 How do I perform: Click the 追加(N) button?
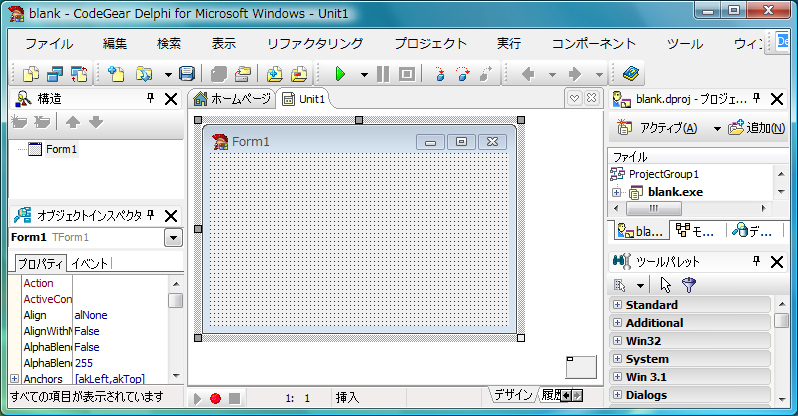pyautogui.click(x=757, y=128)
